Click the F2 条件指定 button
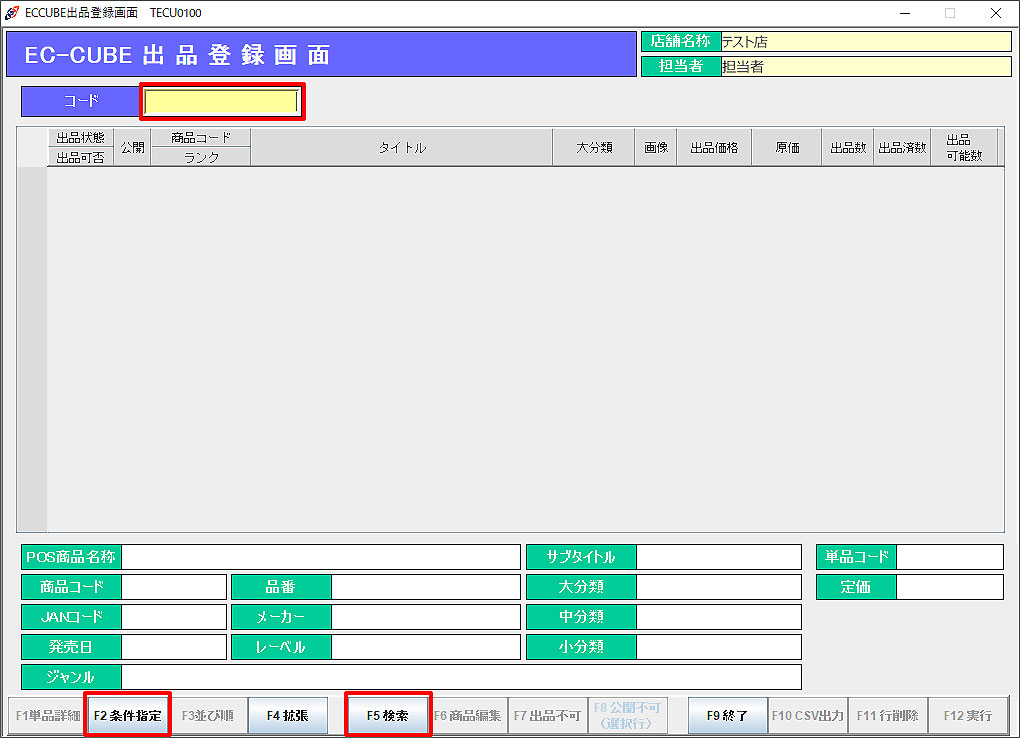Screen dimensions: 1020x738 click(x=127, y=716)
